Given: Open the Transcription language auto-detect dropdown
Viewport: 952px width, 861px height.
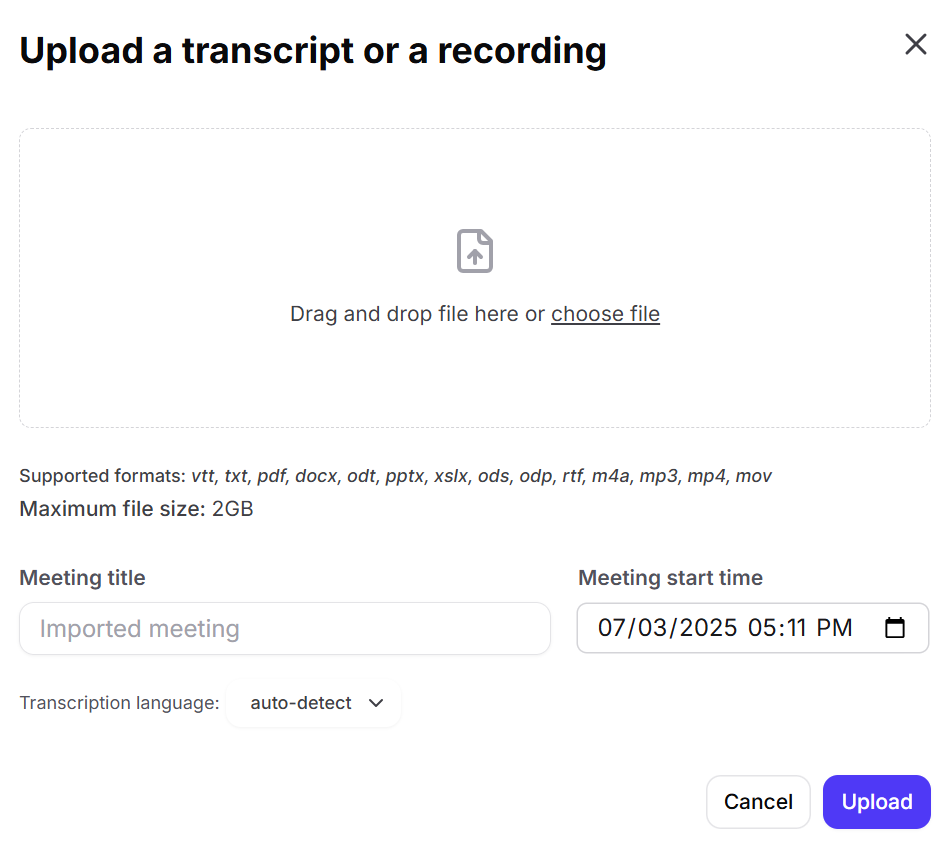Looking at the screenshot, I should click(x=314, y=703).
